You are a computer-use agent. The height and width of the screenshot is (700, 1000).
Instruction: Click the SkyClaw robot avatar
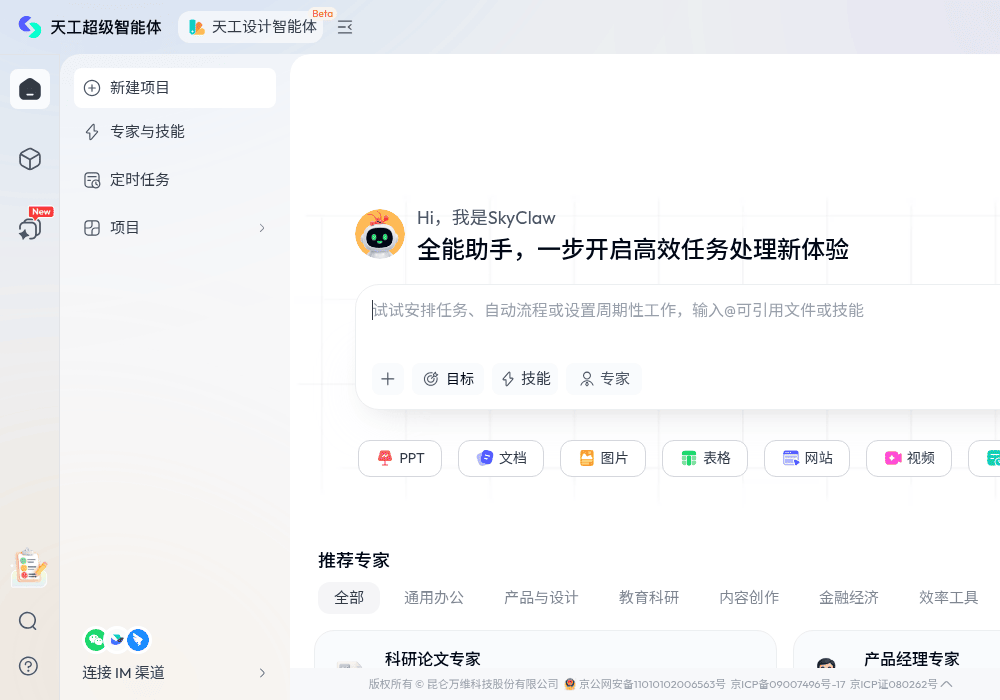pyautogui.click(x=380, y=234)
